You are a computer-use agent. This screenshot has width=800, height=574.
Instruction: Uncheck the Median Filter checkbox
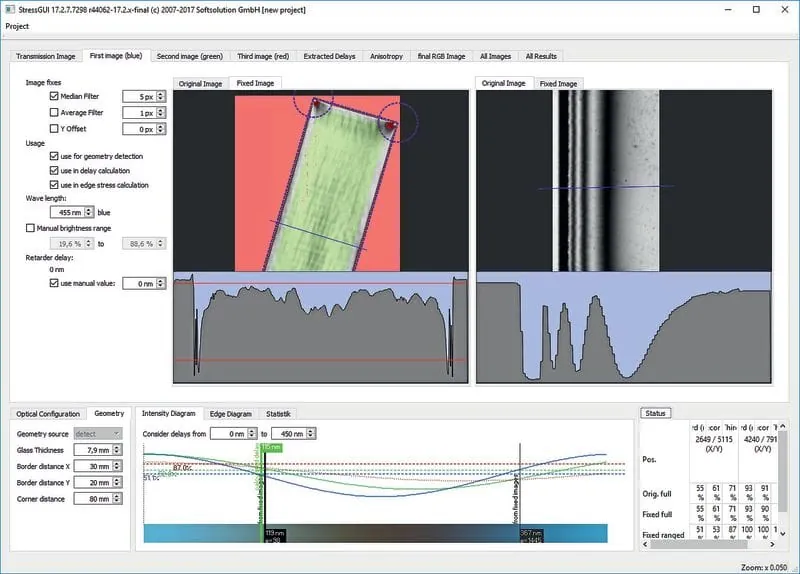point(54,97)
